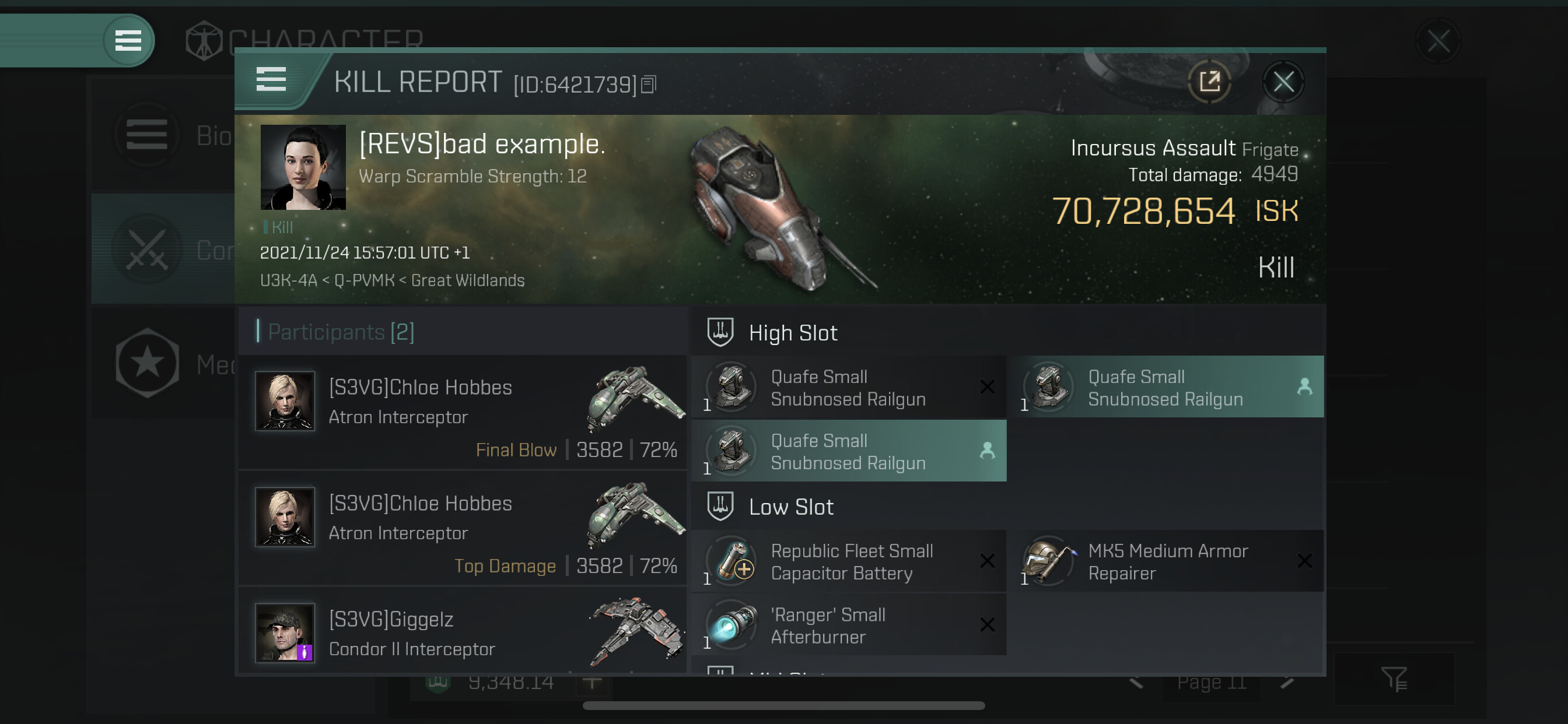
Task: Select the MK5 Medium Armor Repairer item
Action: pos(1165,561)
